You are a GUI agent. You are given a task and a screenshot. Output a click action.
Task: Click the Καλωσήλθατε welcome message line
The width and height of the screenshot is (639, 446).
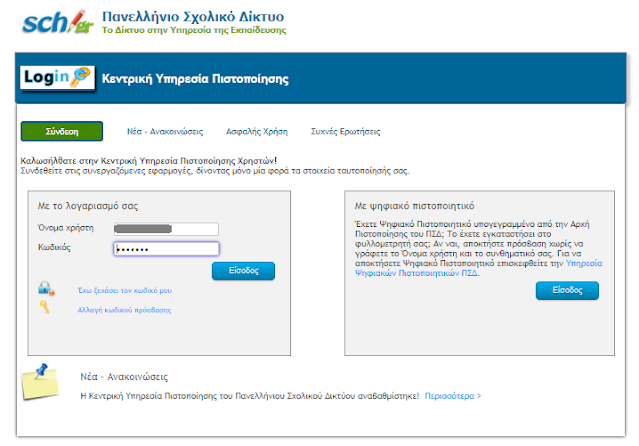click(149, 161)
